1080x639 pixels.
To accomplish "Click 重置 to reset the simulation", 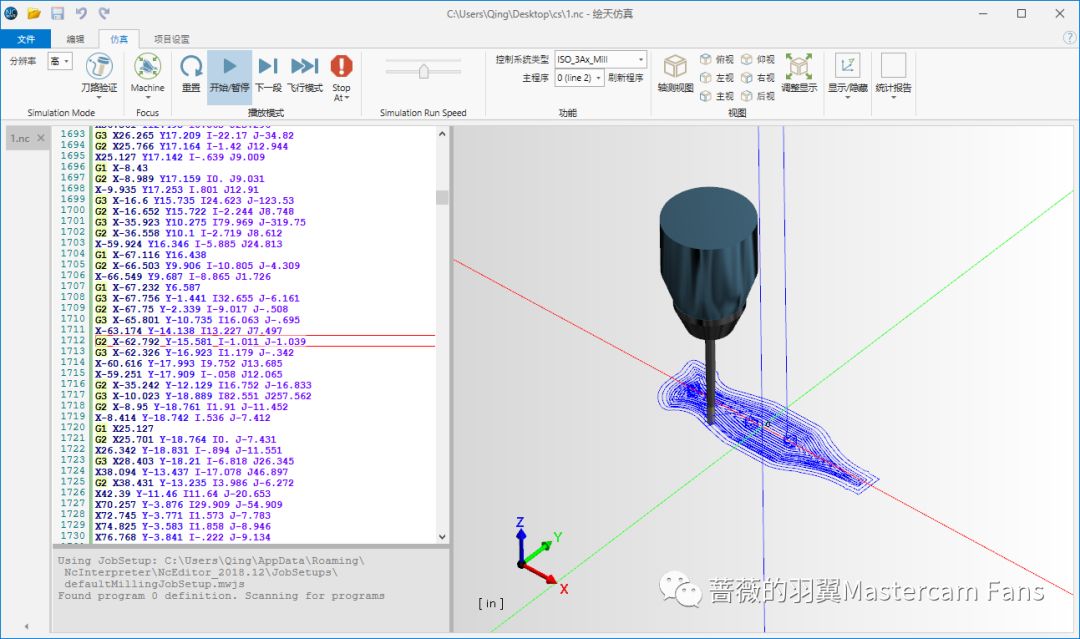I will 191,73.
